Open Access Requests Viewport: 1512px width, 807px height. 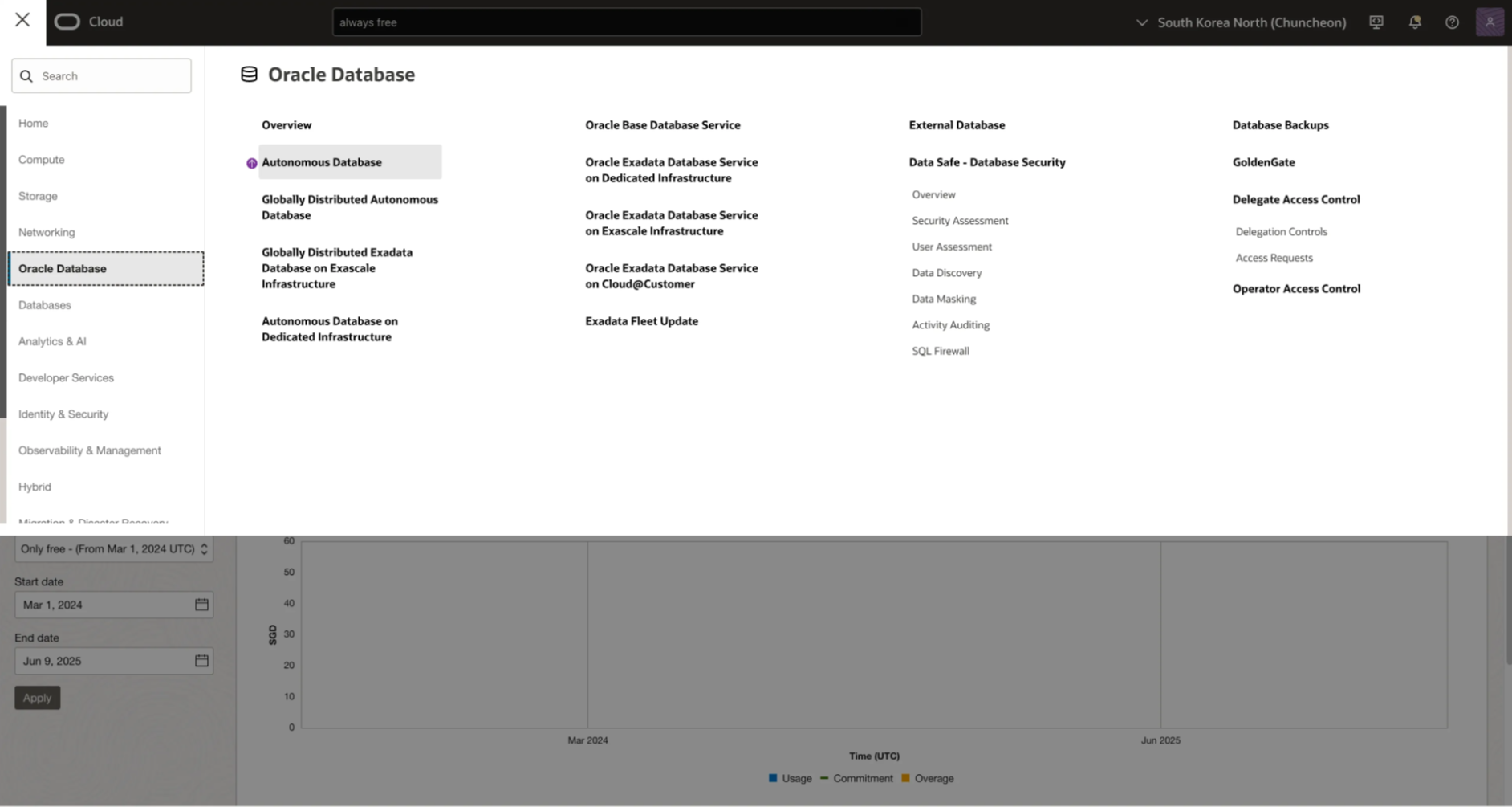(x=1274, y=259)
